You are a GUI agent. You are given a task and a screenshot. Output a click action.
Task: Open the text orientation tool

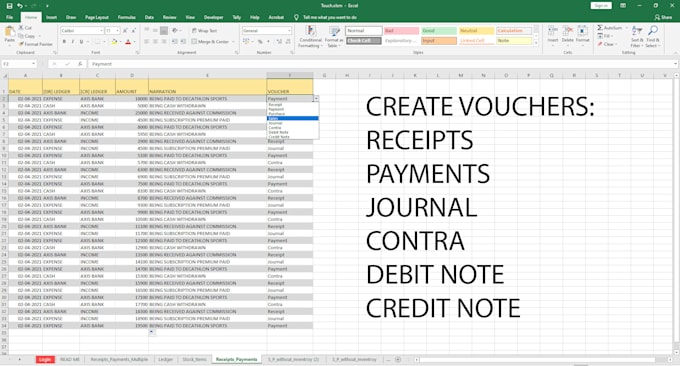click(175, 31)
